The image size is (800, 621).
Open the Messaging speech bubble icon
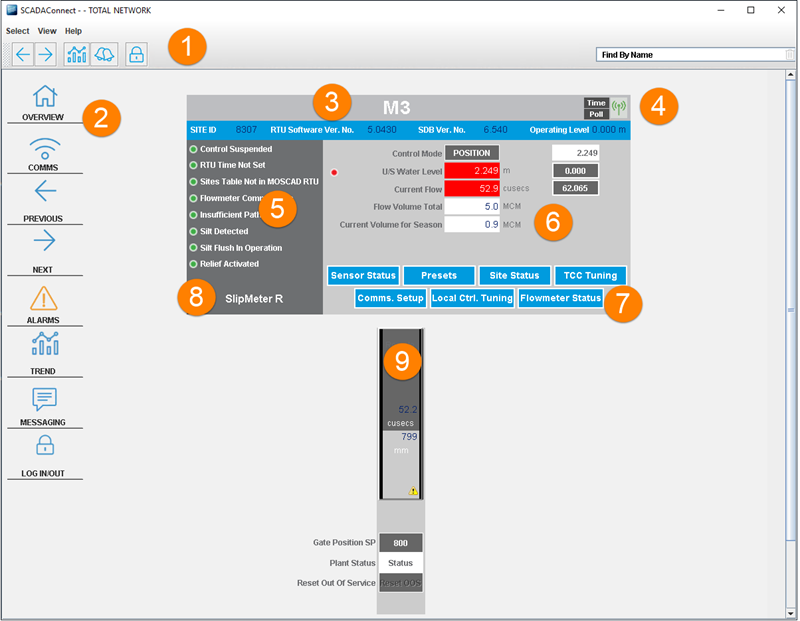tap(45, 399)
